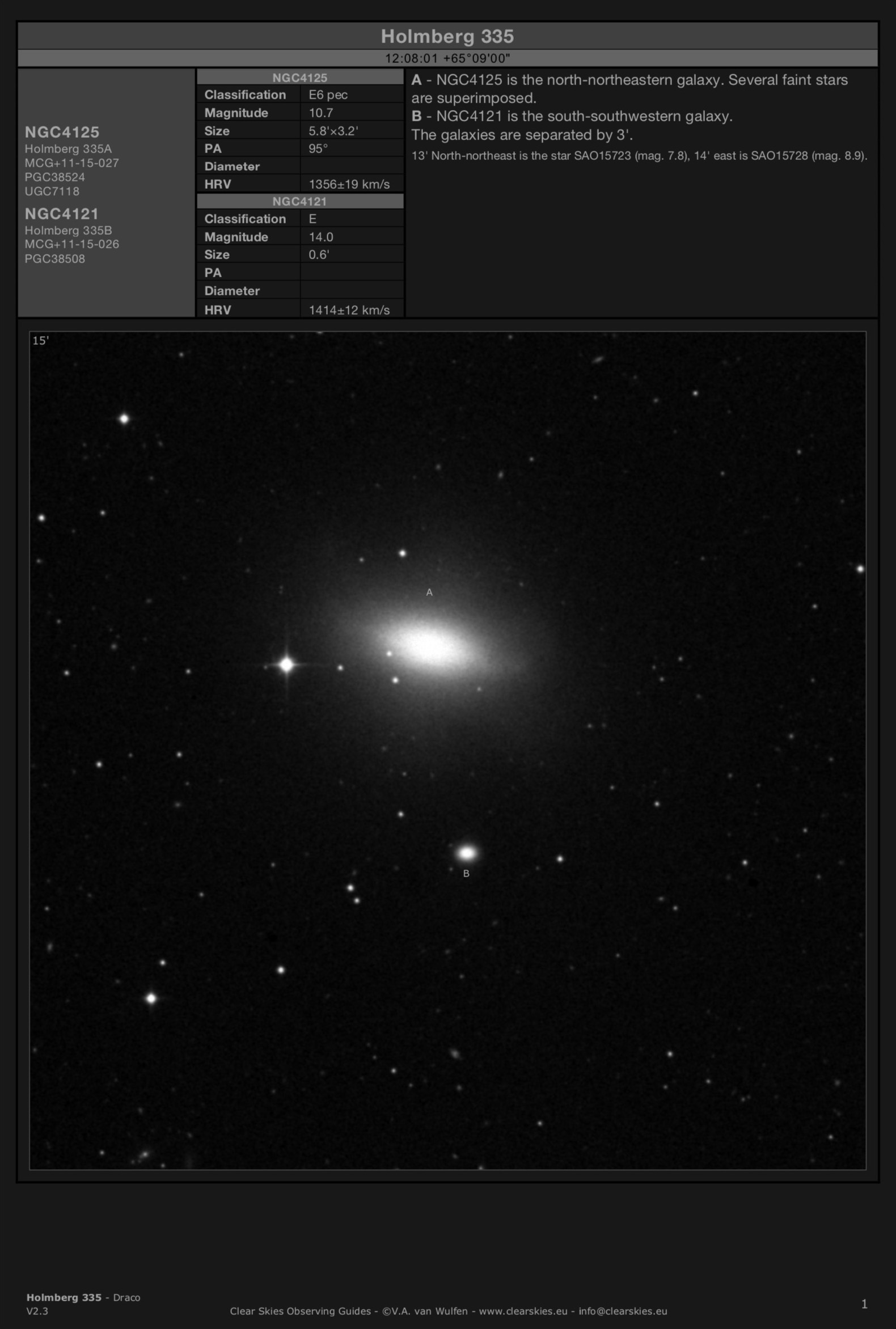
Task: Click the NGC4121 heading in left panel
Action: coord(62,214)
